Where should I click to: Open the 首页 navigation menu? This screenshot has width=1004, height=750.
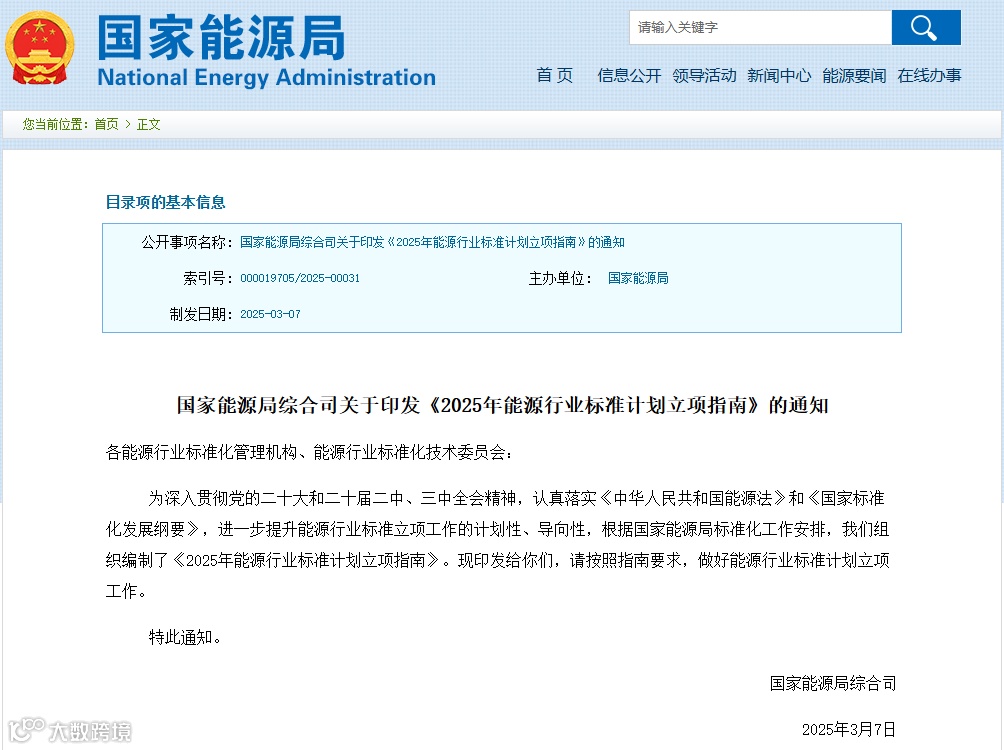point(555,76)
